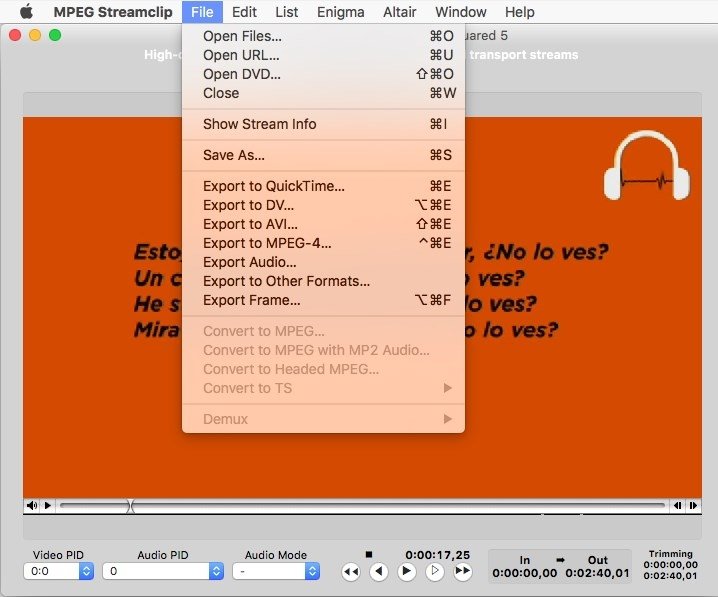Screen dimensions: 718x597
Task: Choose Export to AVI…
Action: [323, 224]
